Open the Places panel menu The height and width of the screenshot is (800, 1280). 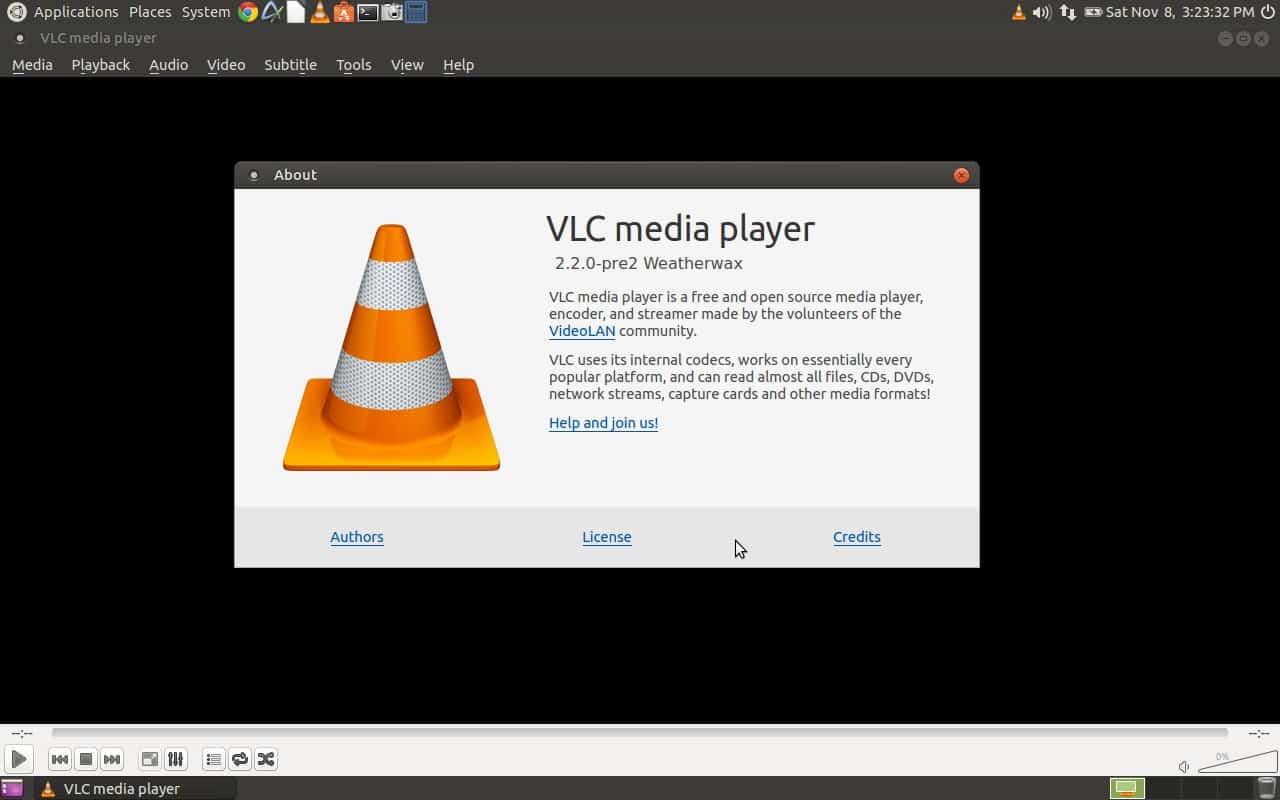pos(150,12)
